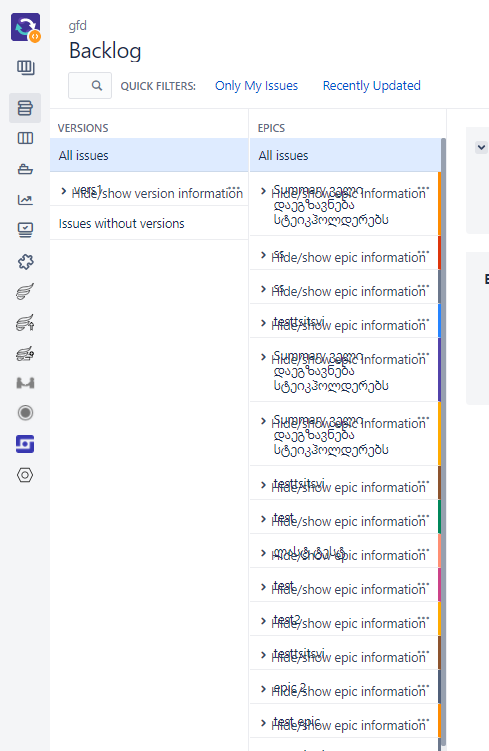
Task: Open the three-dot menu for the blue testtsitsvi epic
Action: coord(423,320)
